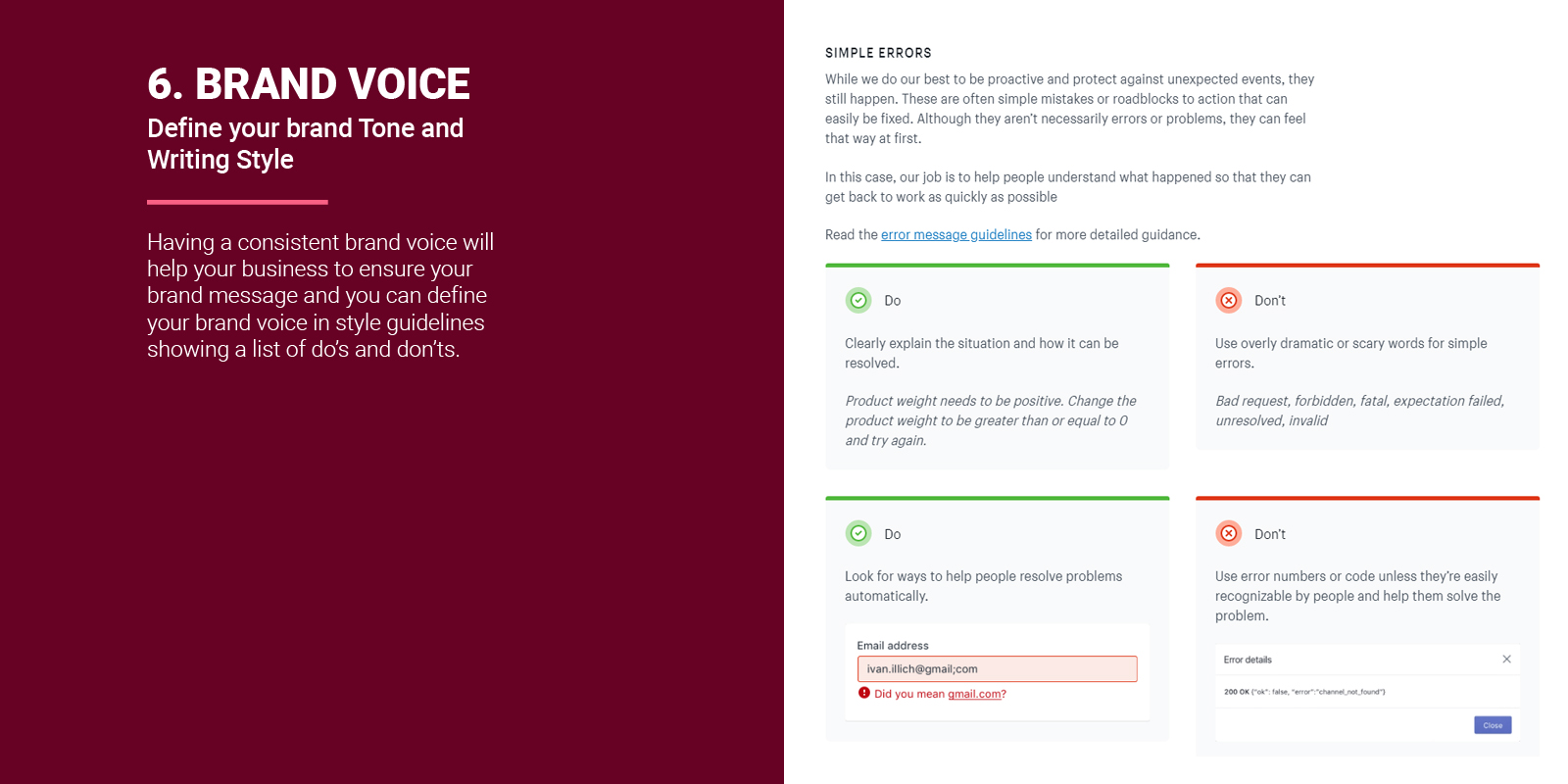Click the SIMPLE ERRORS section heading
Viewport: 1568px width, 784px height.
(878, 53)
